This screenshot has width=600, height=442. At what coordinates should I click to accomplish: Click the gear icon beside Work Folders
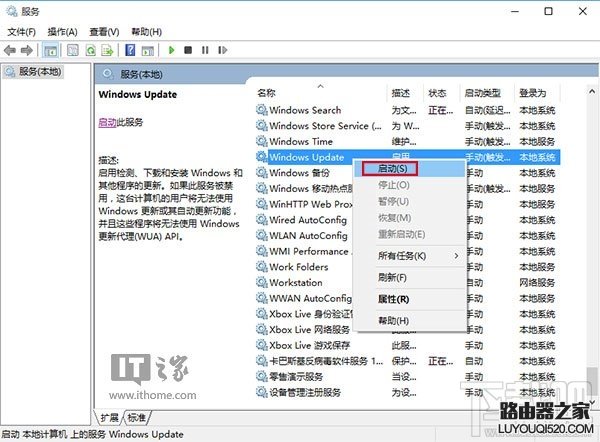pos(262,267)
